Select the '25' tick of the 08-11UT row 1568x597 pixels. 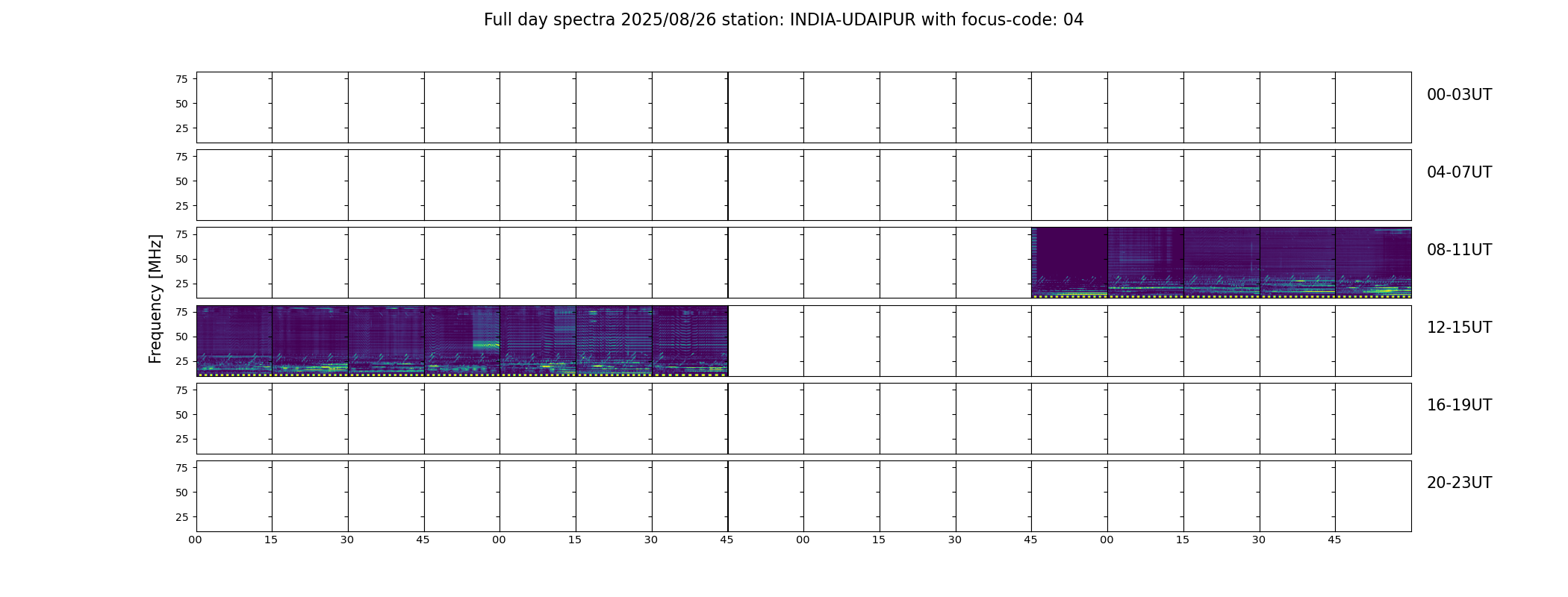pos(181,284)
